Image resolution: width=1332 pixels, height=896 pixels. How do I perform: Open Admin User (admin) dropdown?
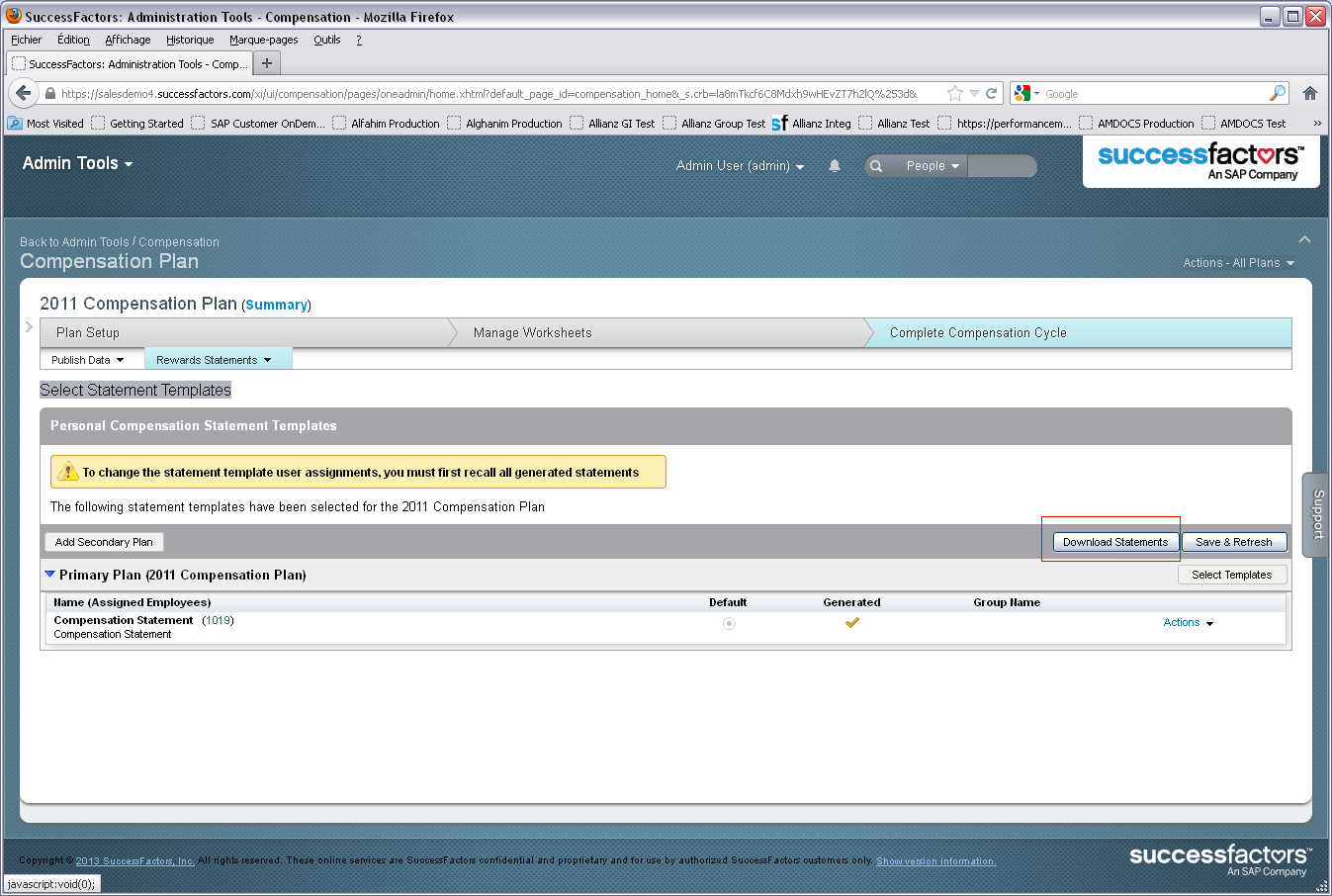tap(740, 166)
